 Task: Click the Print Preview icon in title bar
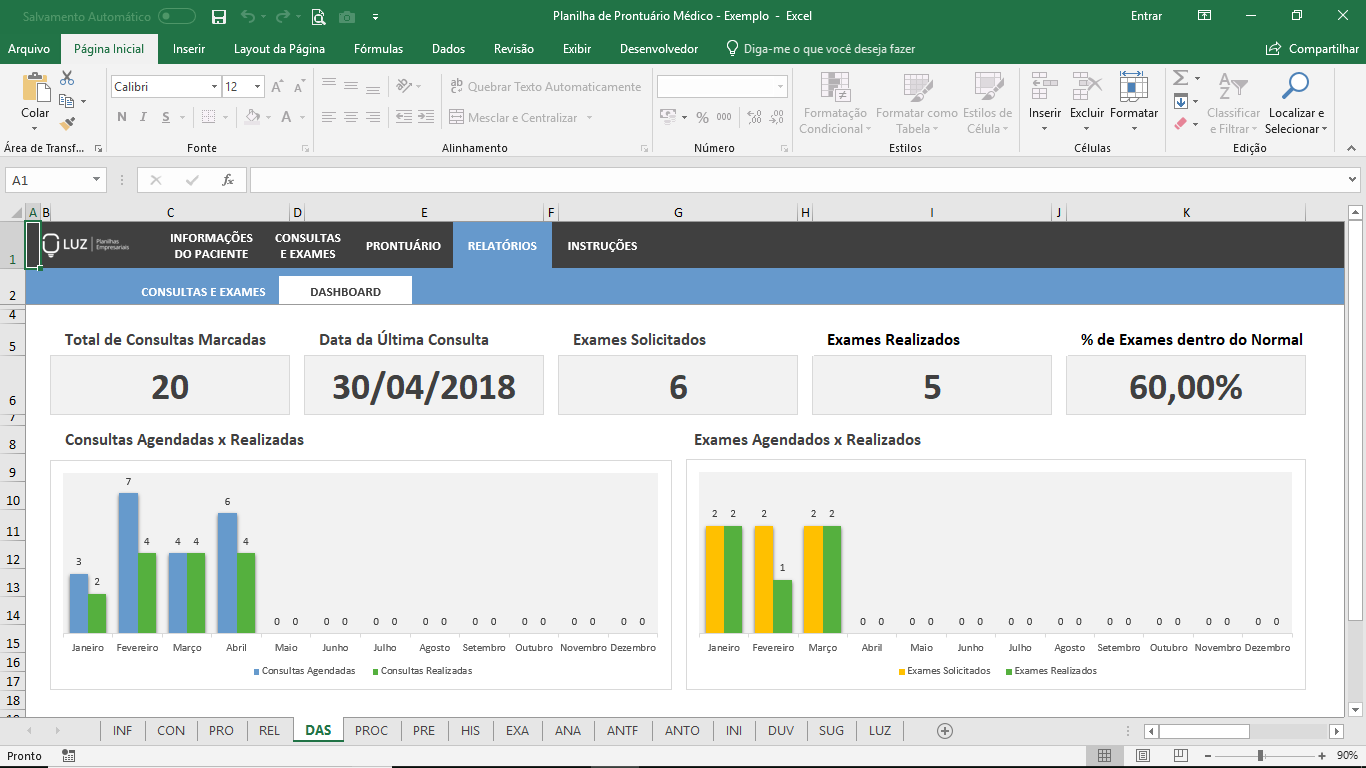click(x=318, y=16)
